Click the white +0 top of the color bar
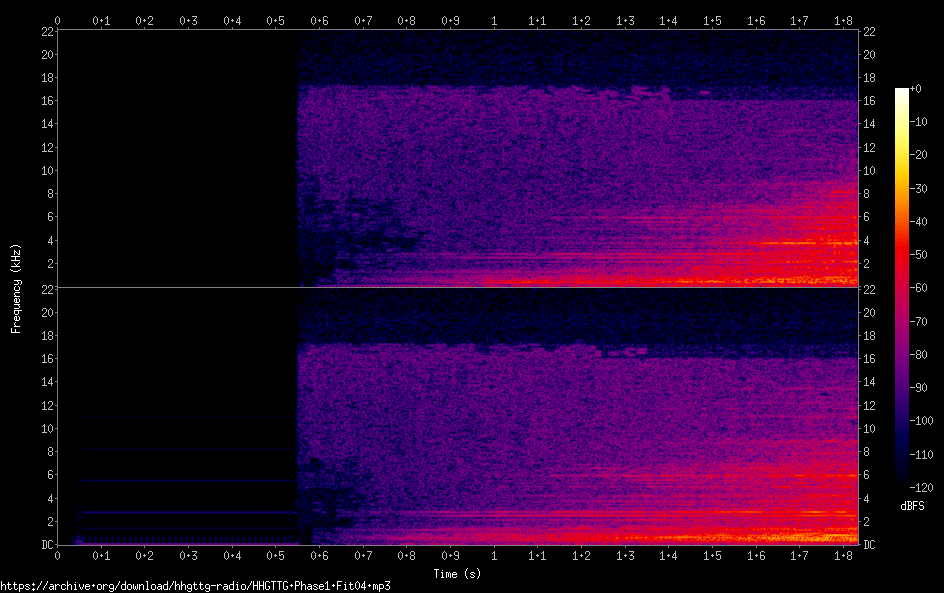Screen dimensions: 944x593 pos(902,91)
